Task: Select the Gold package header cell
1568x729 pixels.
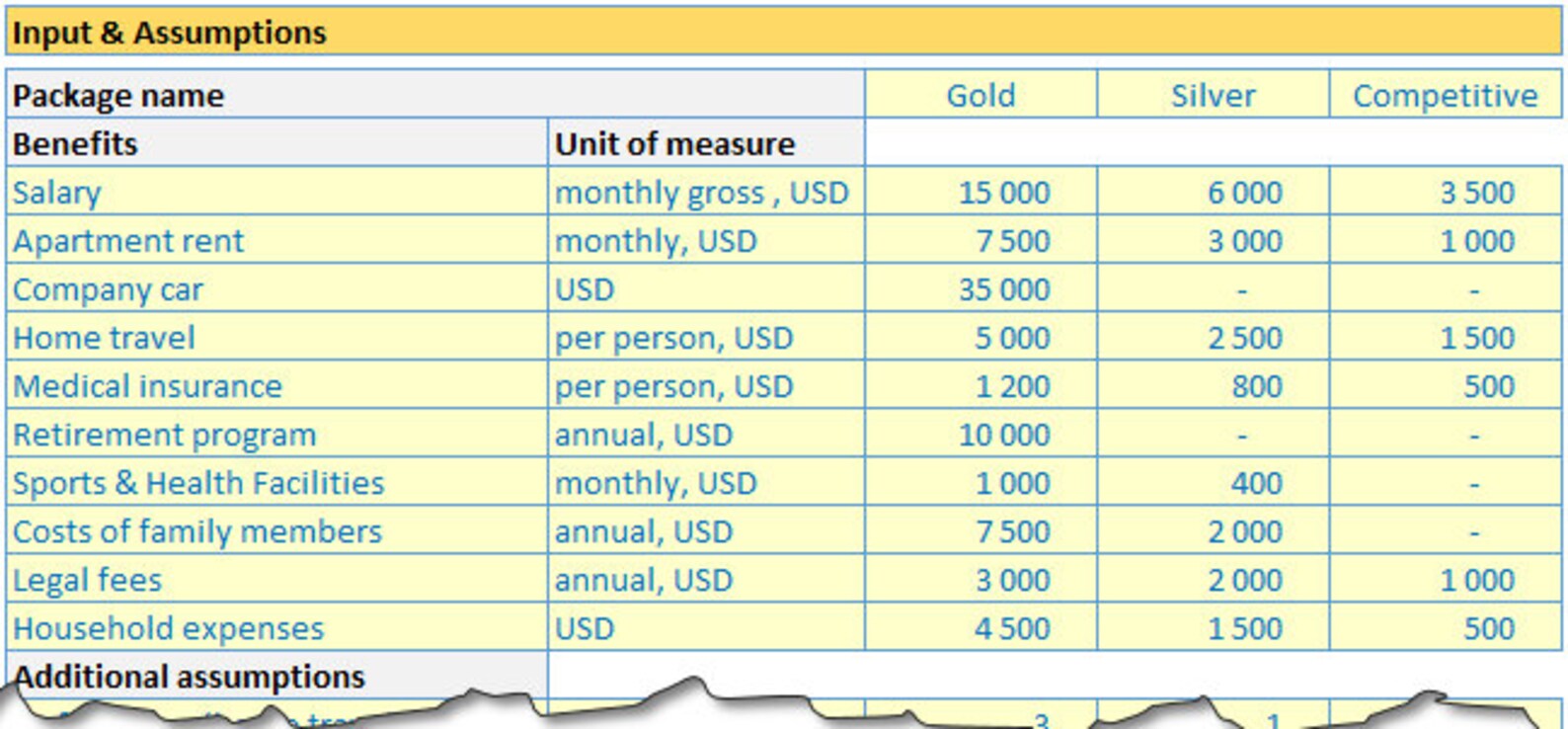Action: [x=980, y=95]
